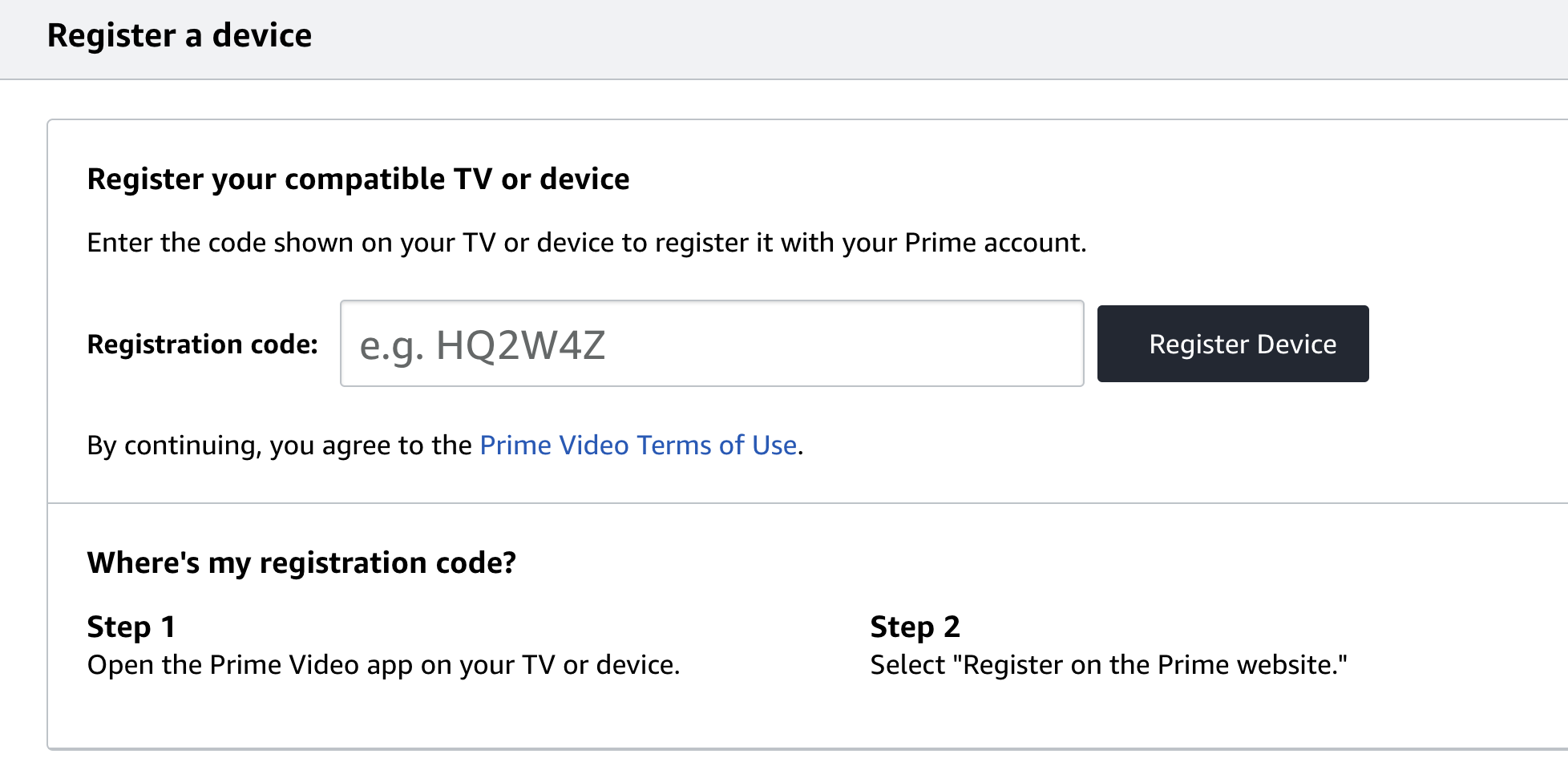Viewport: 1568px width, 774px height.
Task: Click the "Step 2" heading
Action: click(x=915, y=627)
